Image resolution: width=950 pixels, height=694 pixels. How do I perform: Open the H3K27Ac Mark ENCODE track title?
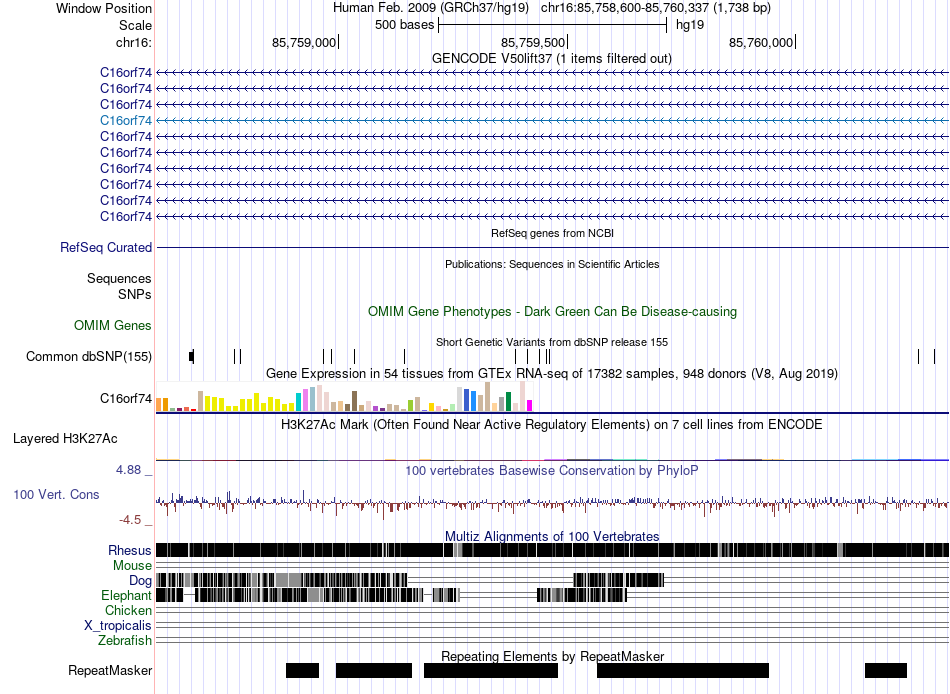pyautogui.click(x=552, y=424)
